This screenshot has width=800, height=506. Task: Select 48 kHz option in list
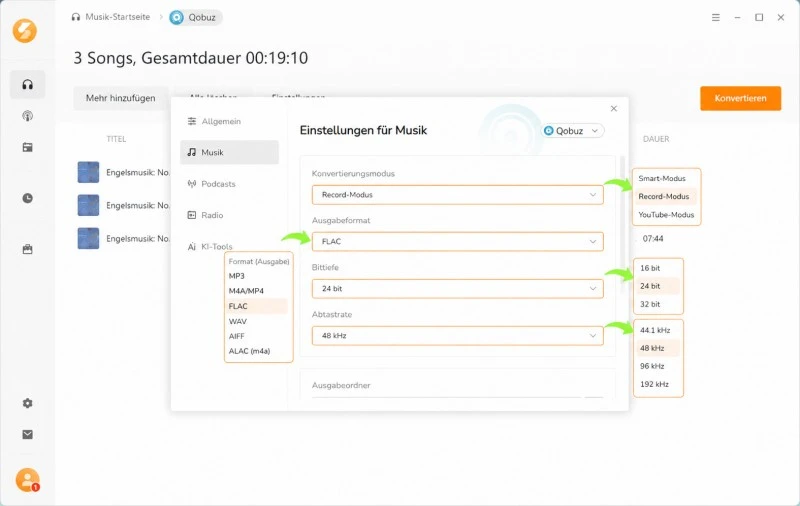657,348
